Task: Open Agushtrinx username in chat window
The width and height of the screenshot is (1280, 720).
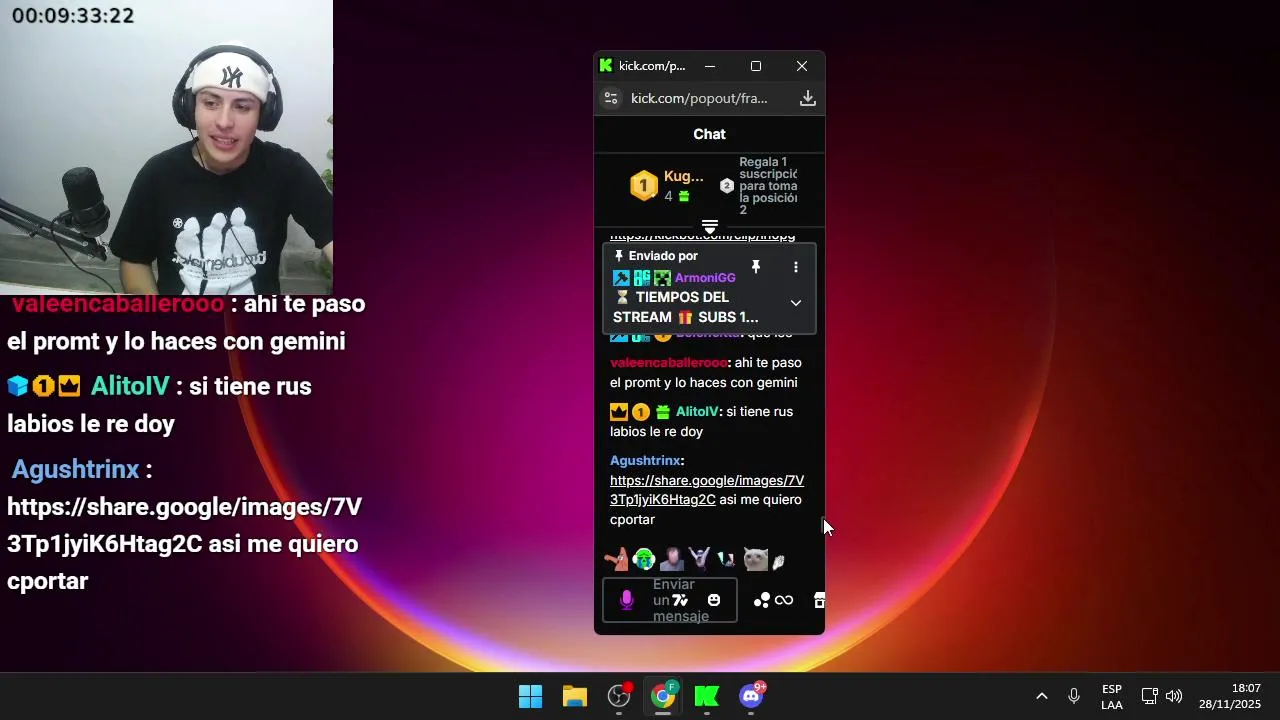Action: point(645,461)
